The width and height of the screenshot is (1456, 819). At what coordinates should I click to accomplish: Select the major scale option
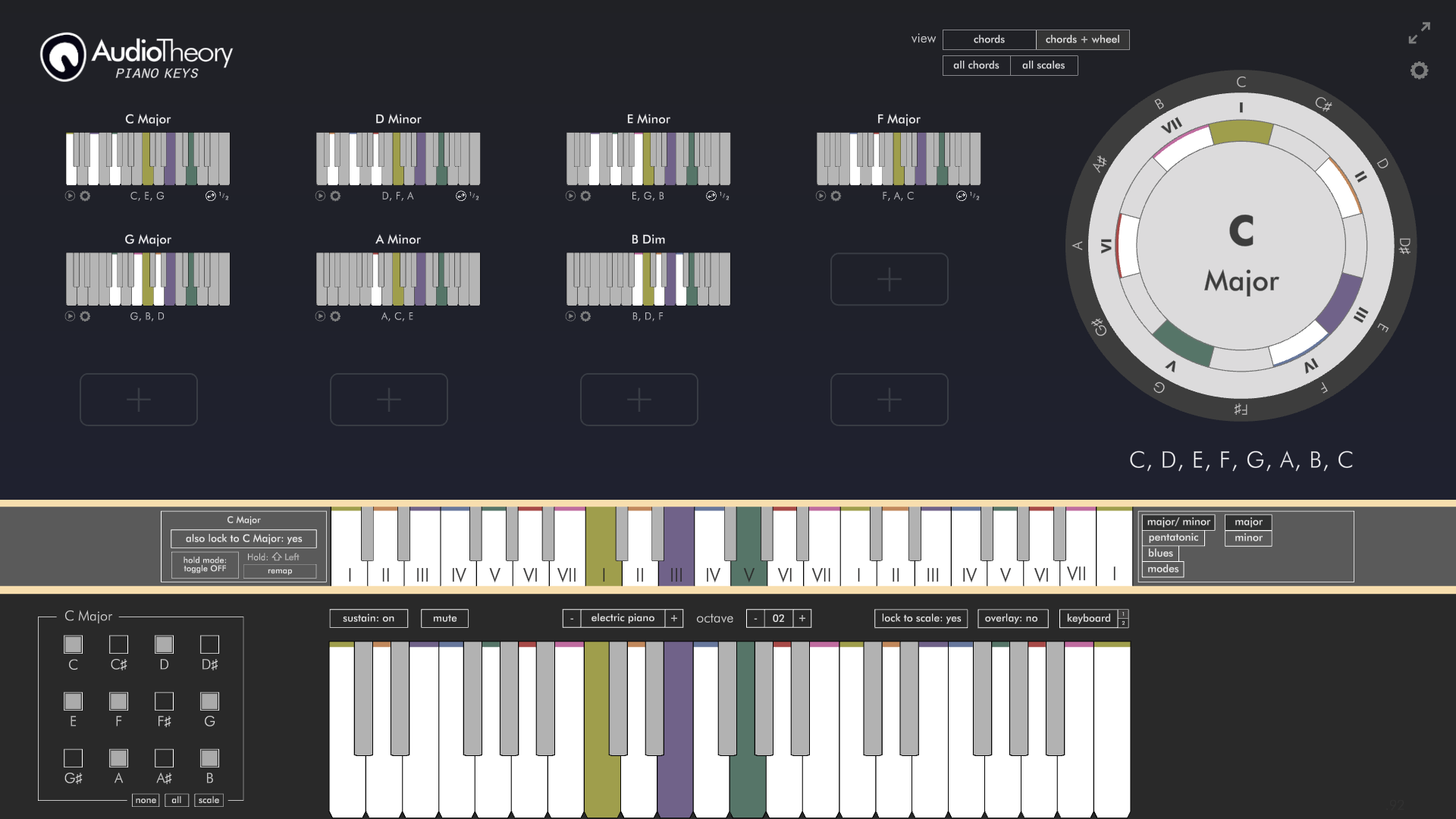point(1248,522)
